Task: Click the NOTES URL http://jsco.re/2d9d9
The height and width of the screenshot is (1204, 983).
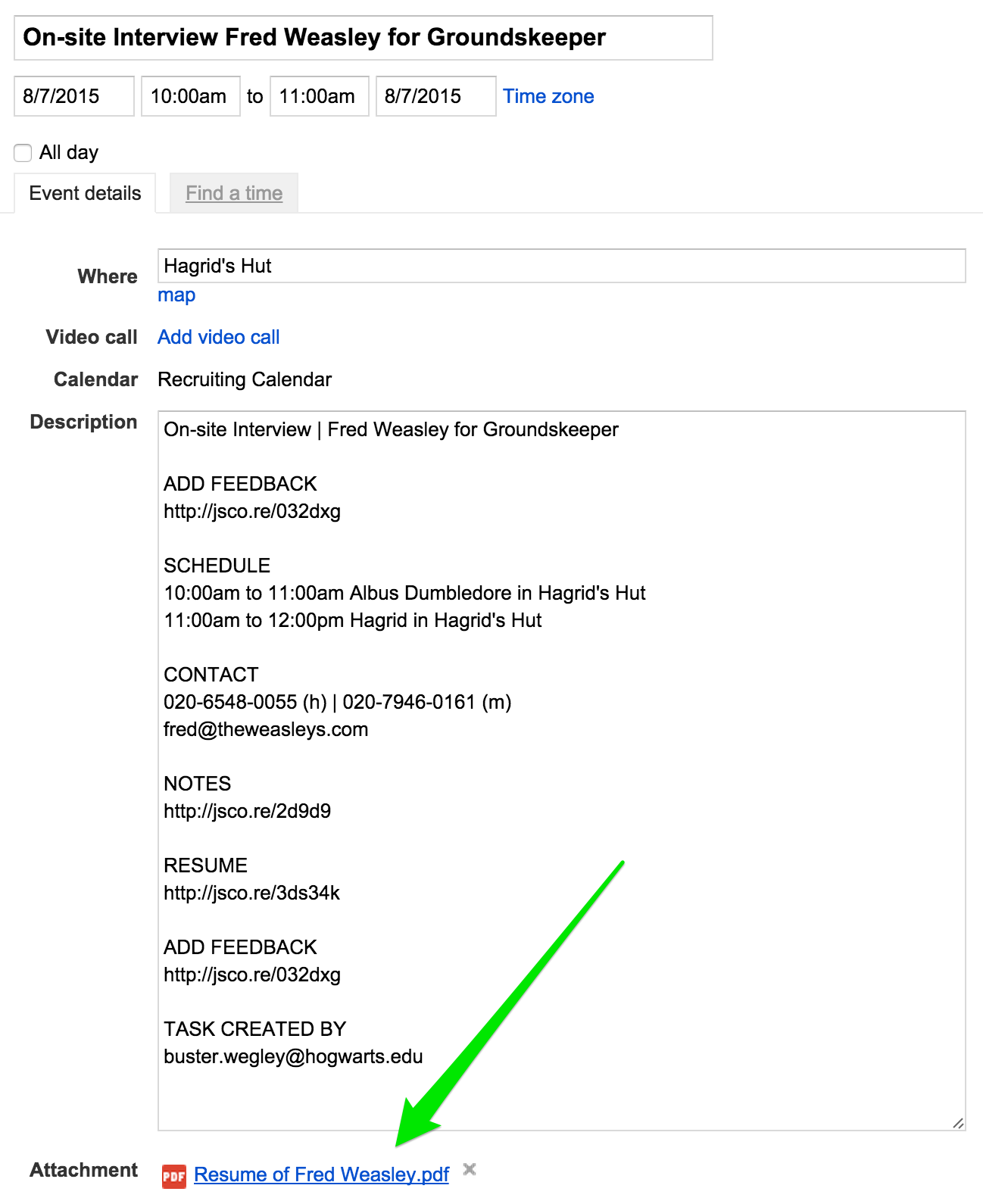Action: click(248, 811)
